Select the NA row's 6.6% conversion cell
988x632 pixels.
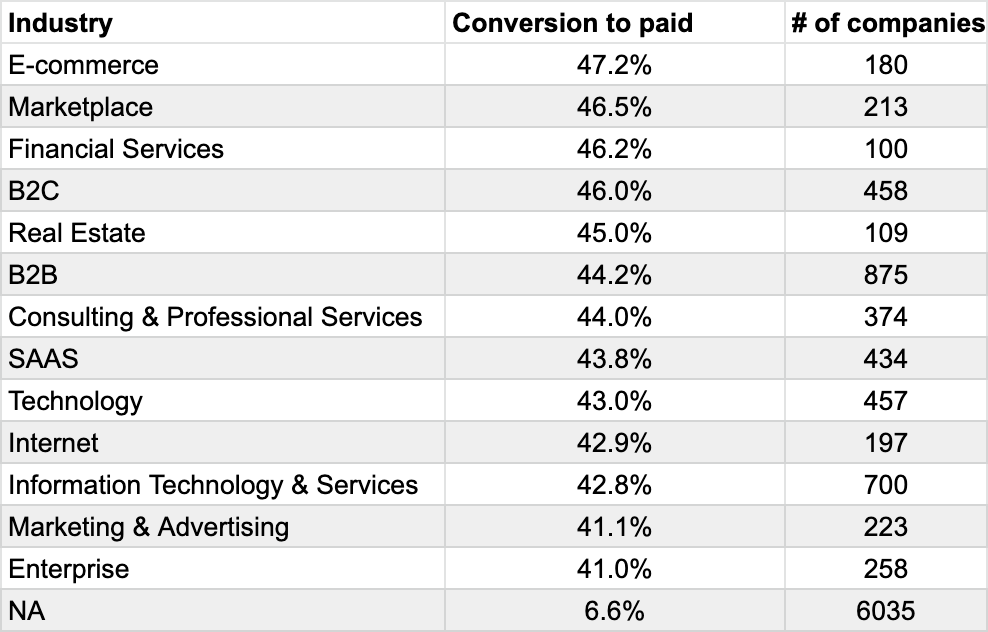[614, 611]
